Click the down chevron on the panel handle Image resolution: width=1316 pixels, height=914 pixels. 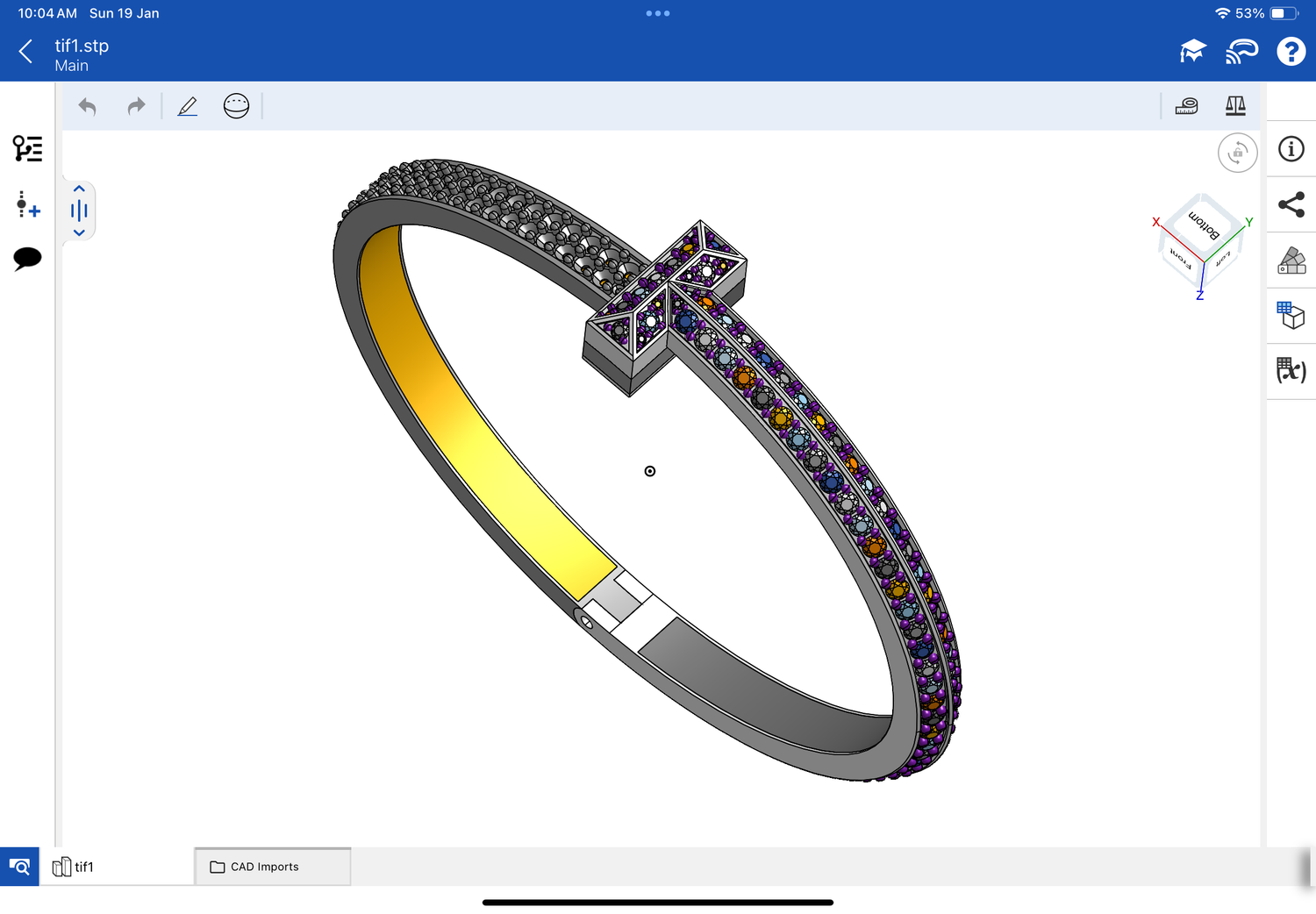pyautogui.click(x=79, y=232)
